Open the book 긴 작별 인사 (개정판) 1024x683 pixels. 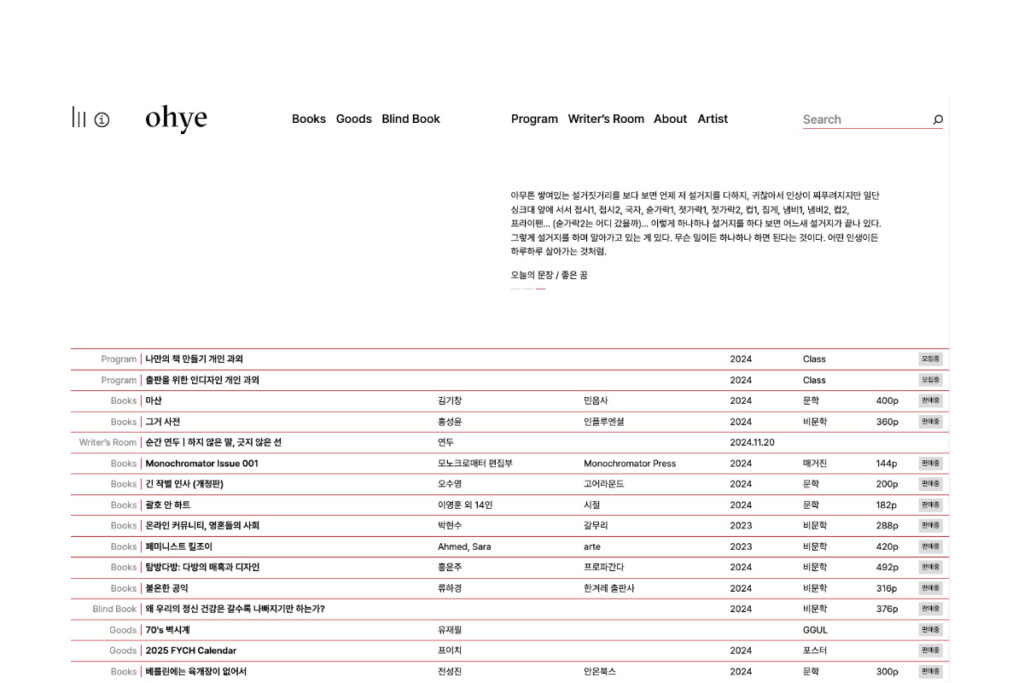[184, 484]
